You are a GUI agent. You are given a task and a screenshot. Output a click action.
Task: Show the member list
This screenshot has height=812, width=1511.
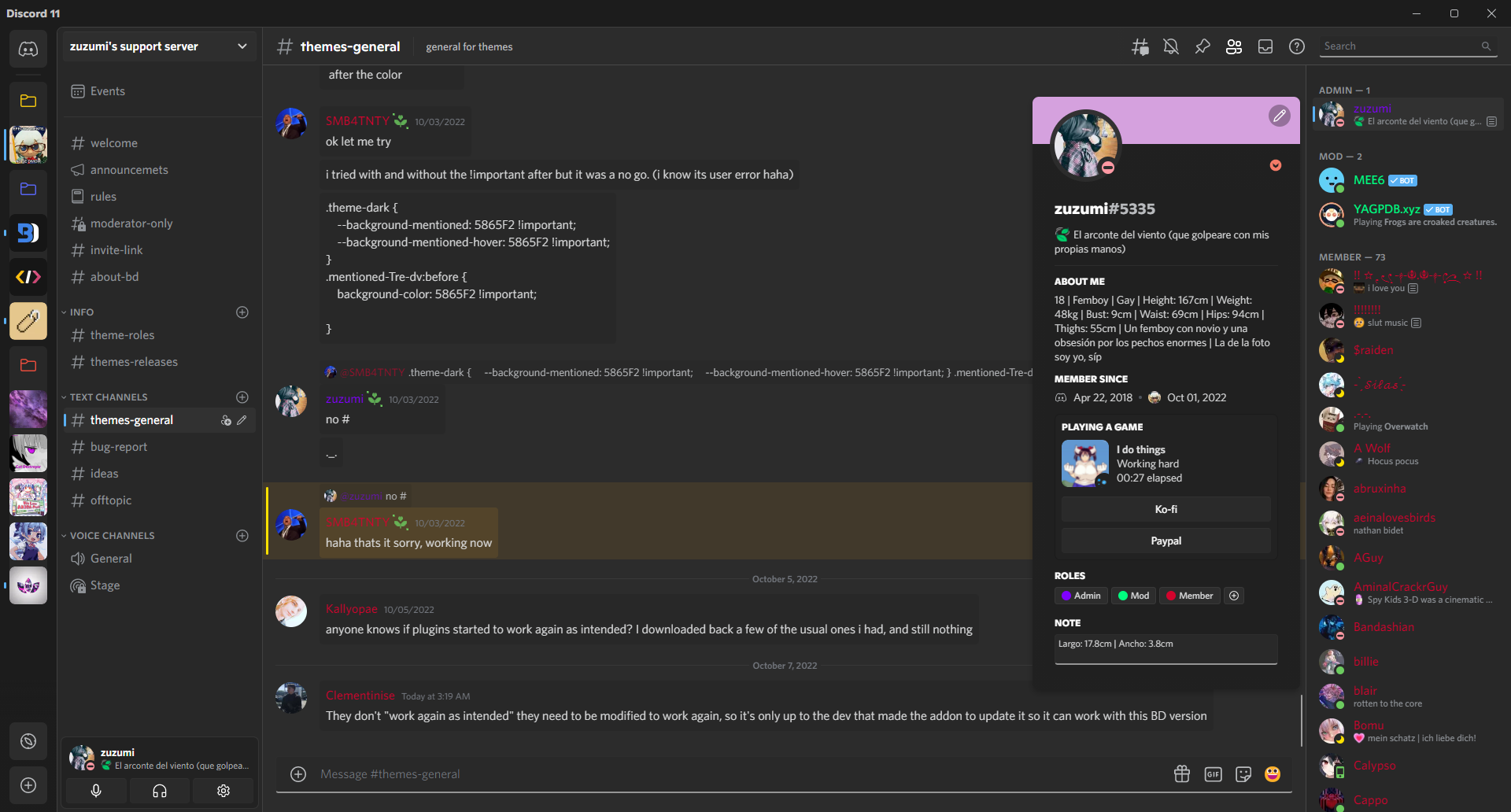[x=1233, y=46]
